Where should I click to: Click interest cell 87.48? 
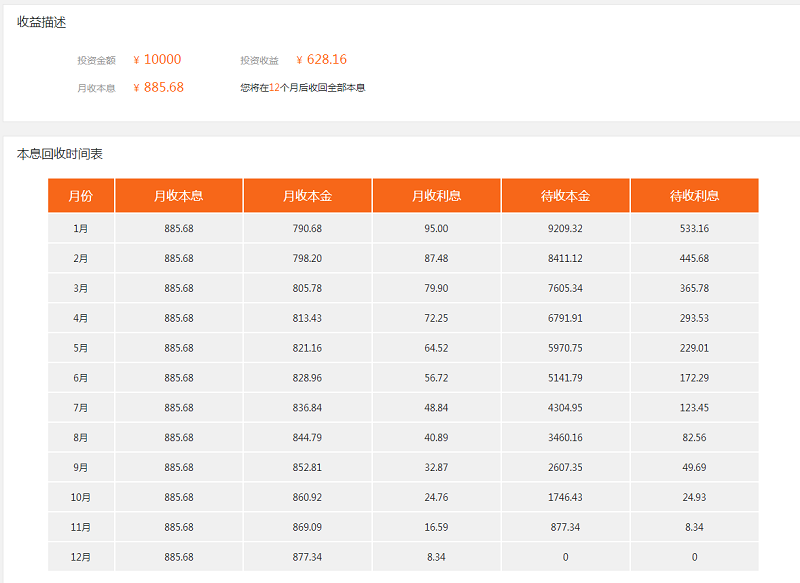pos(436,258)
